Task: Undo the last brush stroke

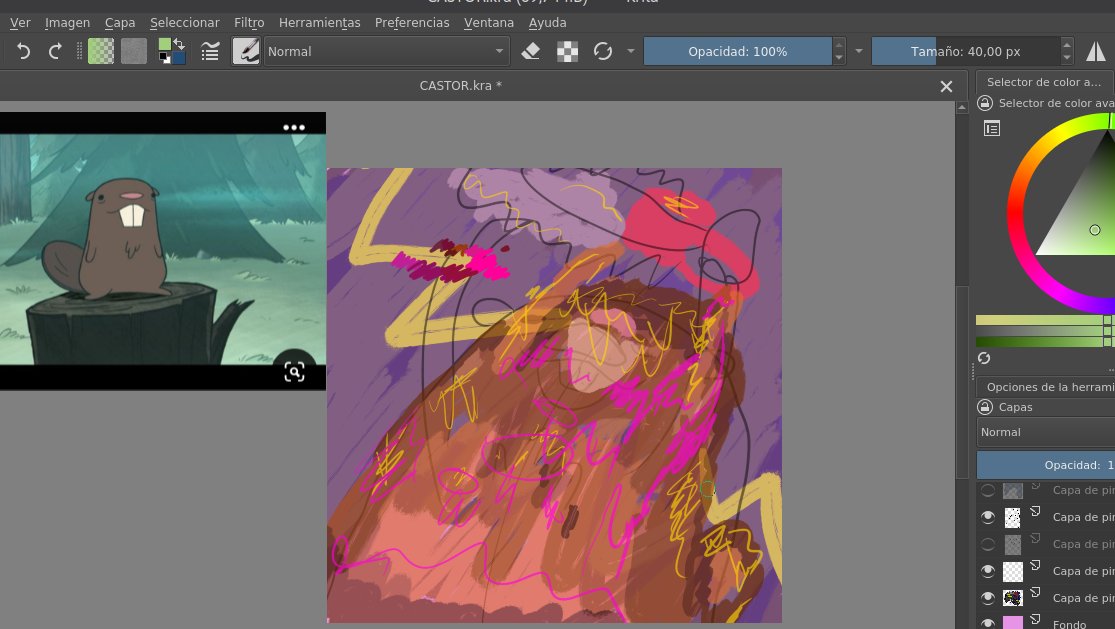Action: pyautogui.click(x=23, y=51)
